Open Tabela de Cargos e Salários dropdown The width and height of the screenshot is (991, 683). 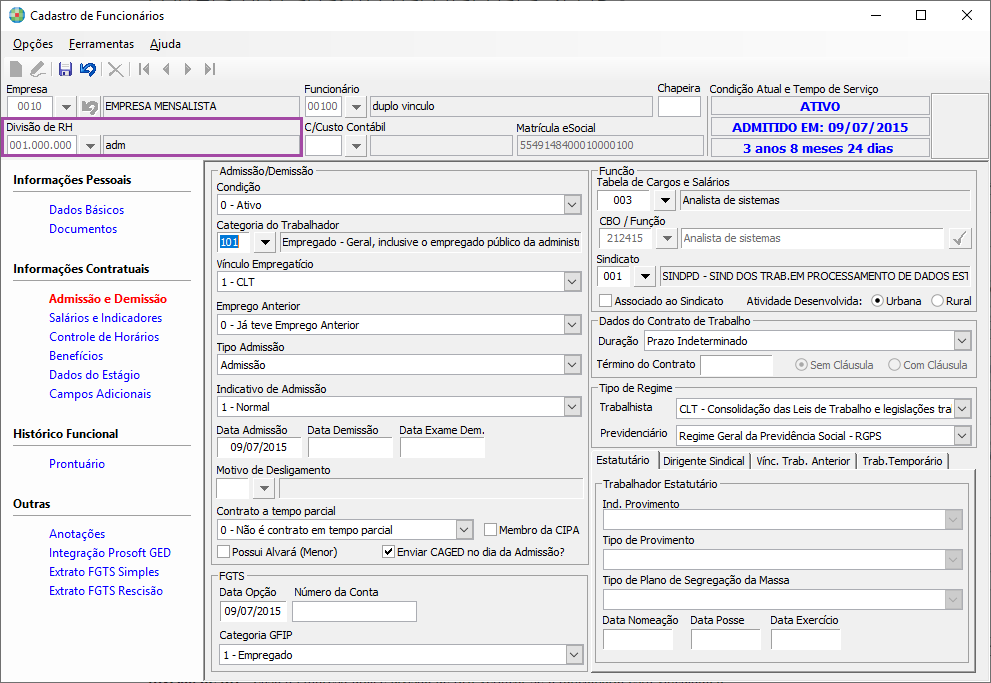[x=664, y=200]
